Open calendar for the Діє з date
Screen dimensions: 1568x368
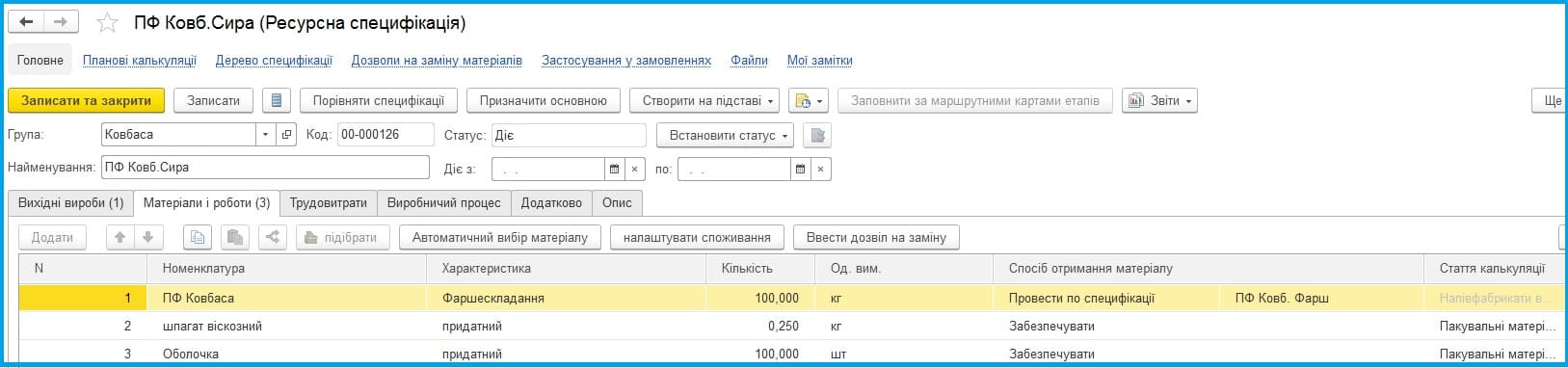tap(614, 170)
